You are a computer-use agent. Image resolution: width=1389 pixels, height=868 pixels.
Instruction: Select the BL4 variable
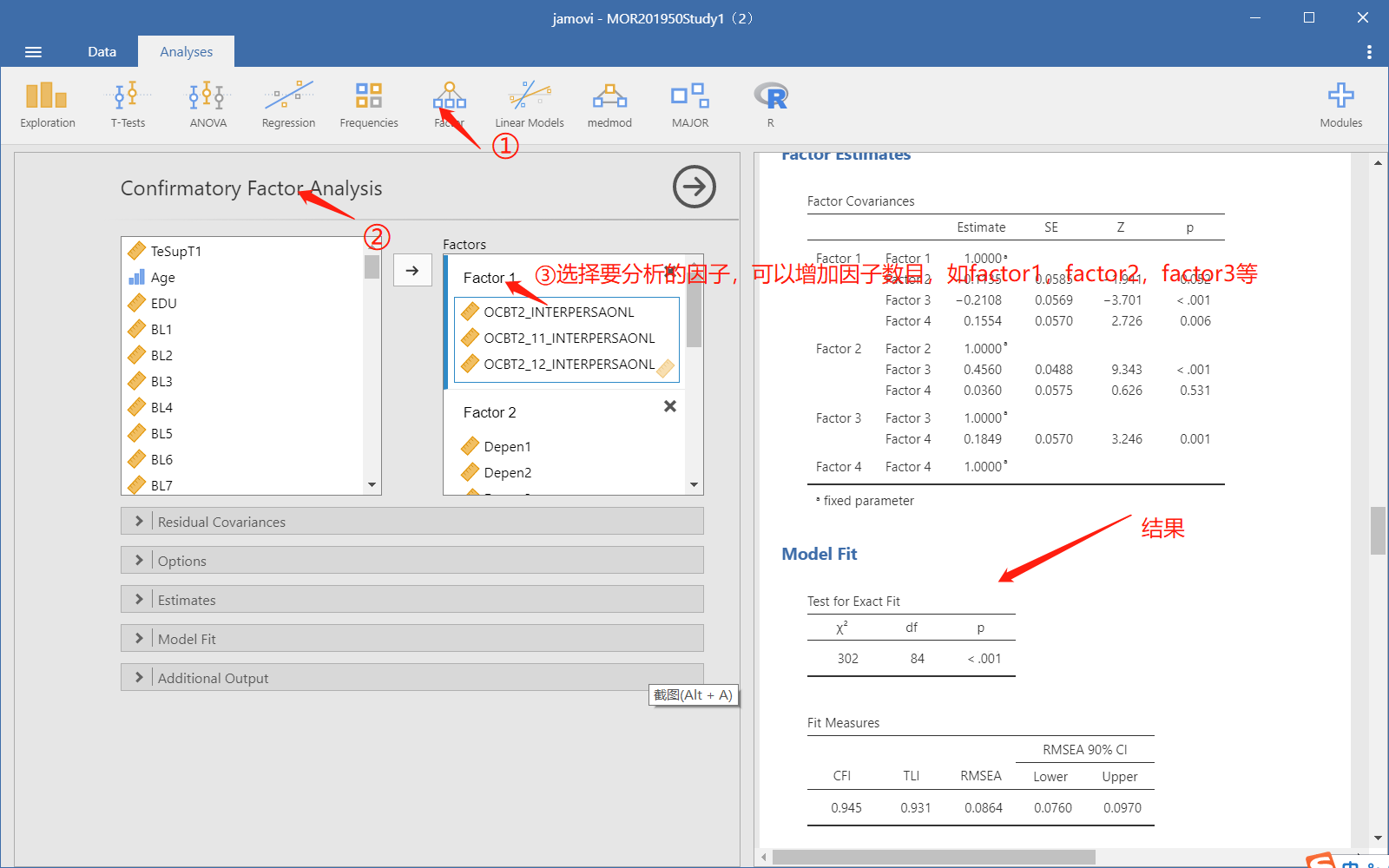[x=243, y=407]
